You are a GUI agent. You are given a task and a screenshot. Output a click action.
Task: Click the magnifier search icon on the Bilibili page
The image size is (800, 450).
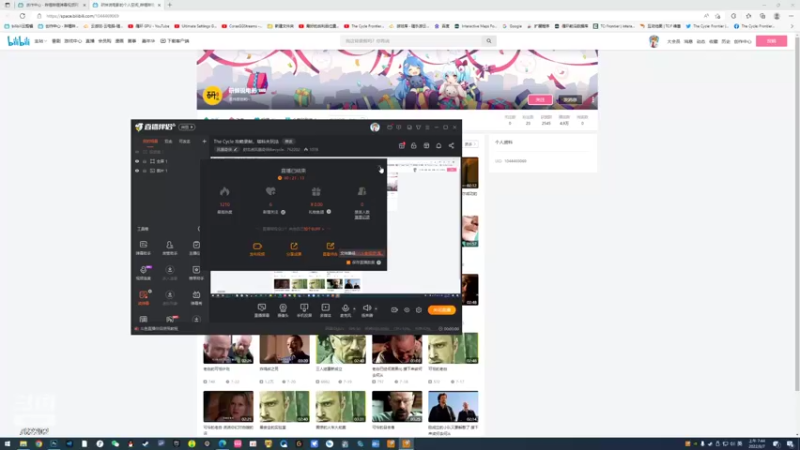[489, 41]
